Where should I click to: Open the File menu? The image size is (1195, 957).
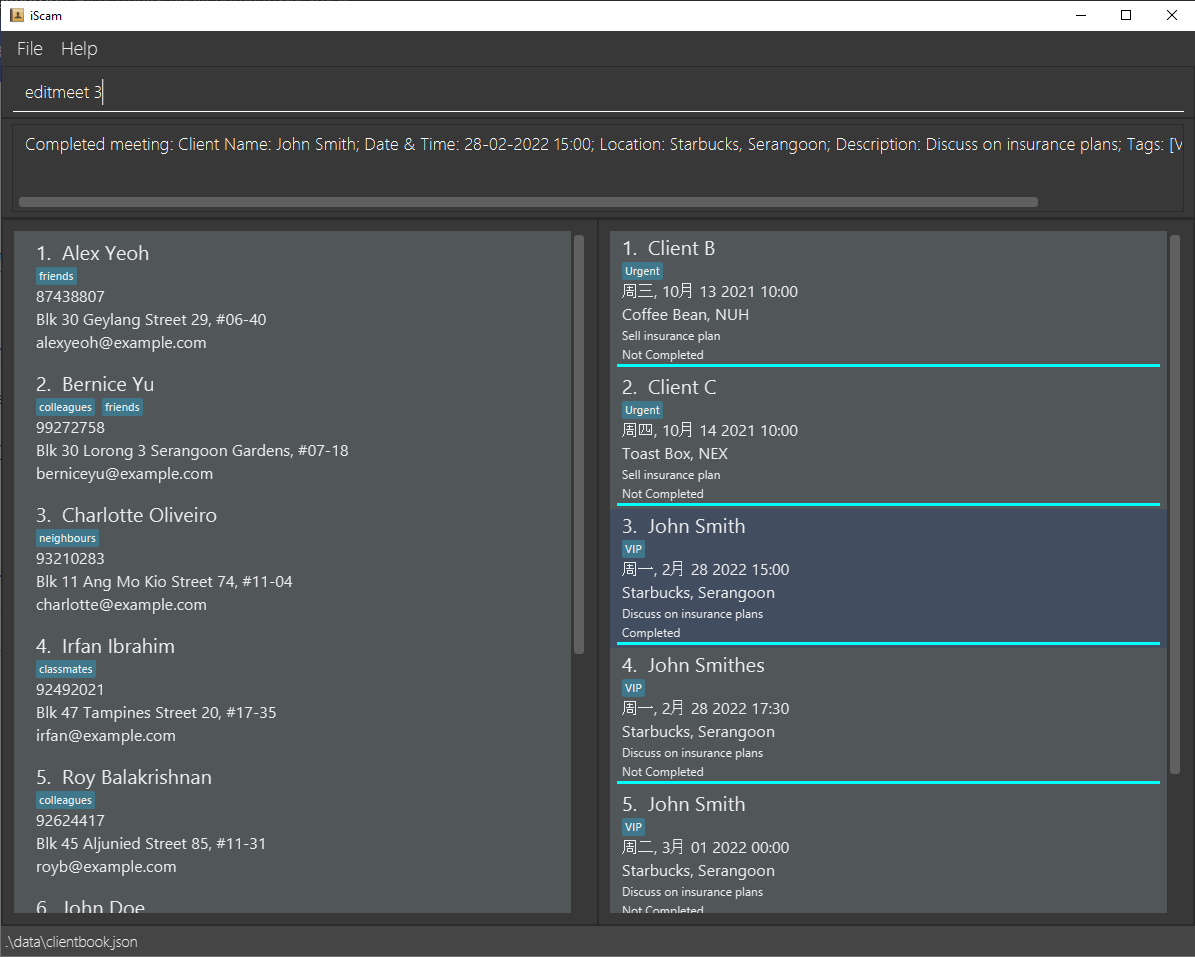click(30, 49)
